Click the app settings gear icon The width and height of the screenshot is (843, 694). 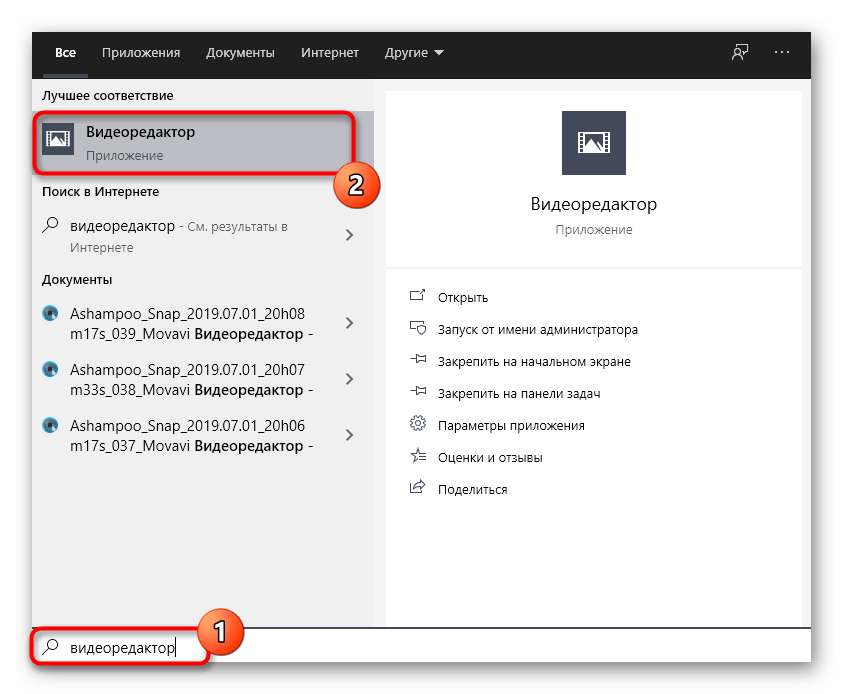[x=418, y=425]
